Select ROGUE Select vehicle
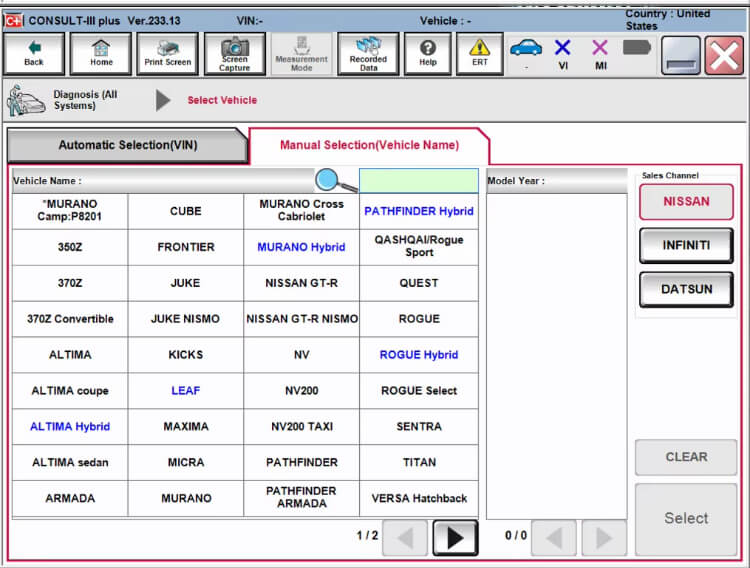750x568 pixels. [419, 391]
